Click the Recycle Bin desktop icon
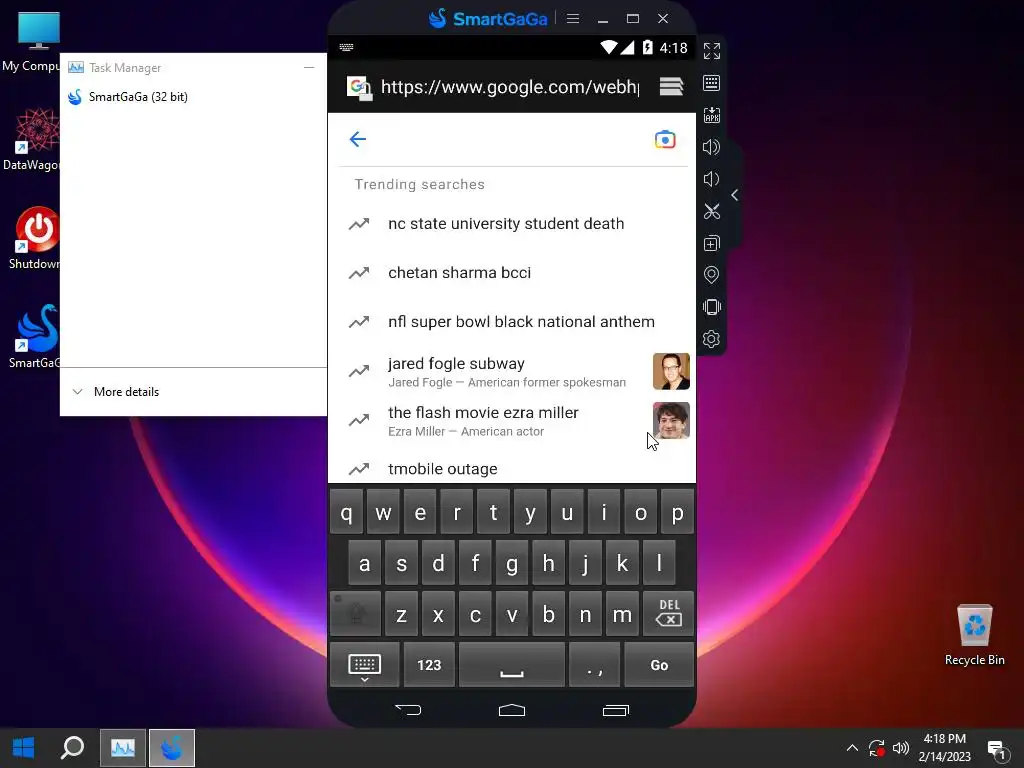Viewport: 1024px width, 768px height. 974,635
